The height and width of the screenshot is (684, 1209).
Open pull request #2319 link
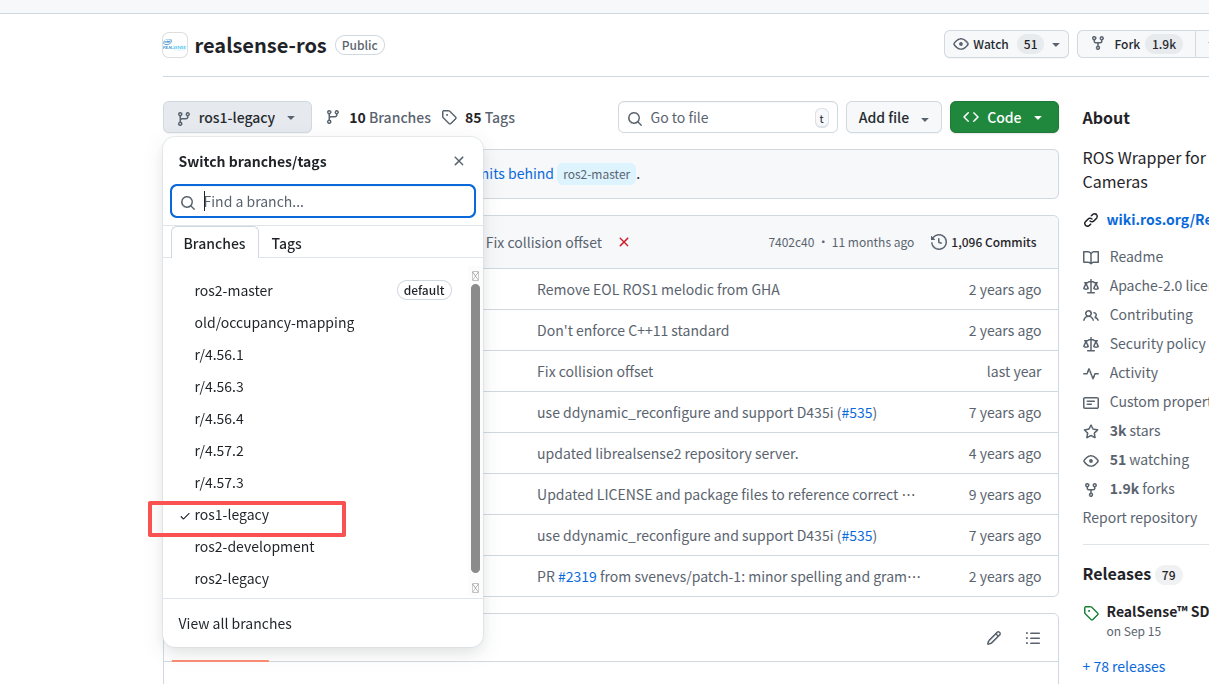point(575,577)
